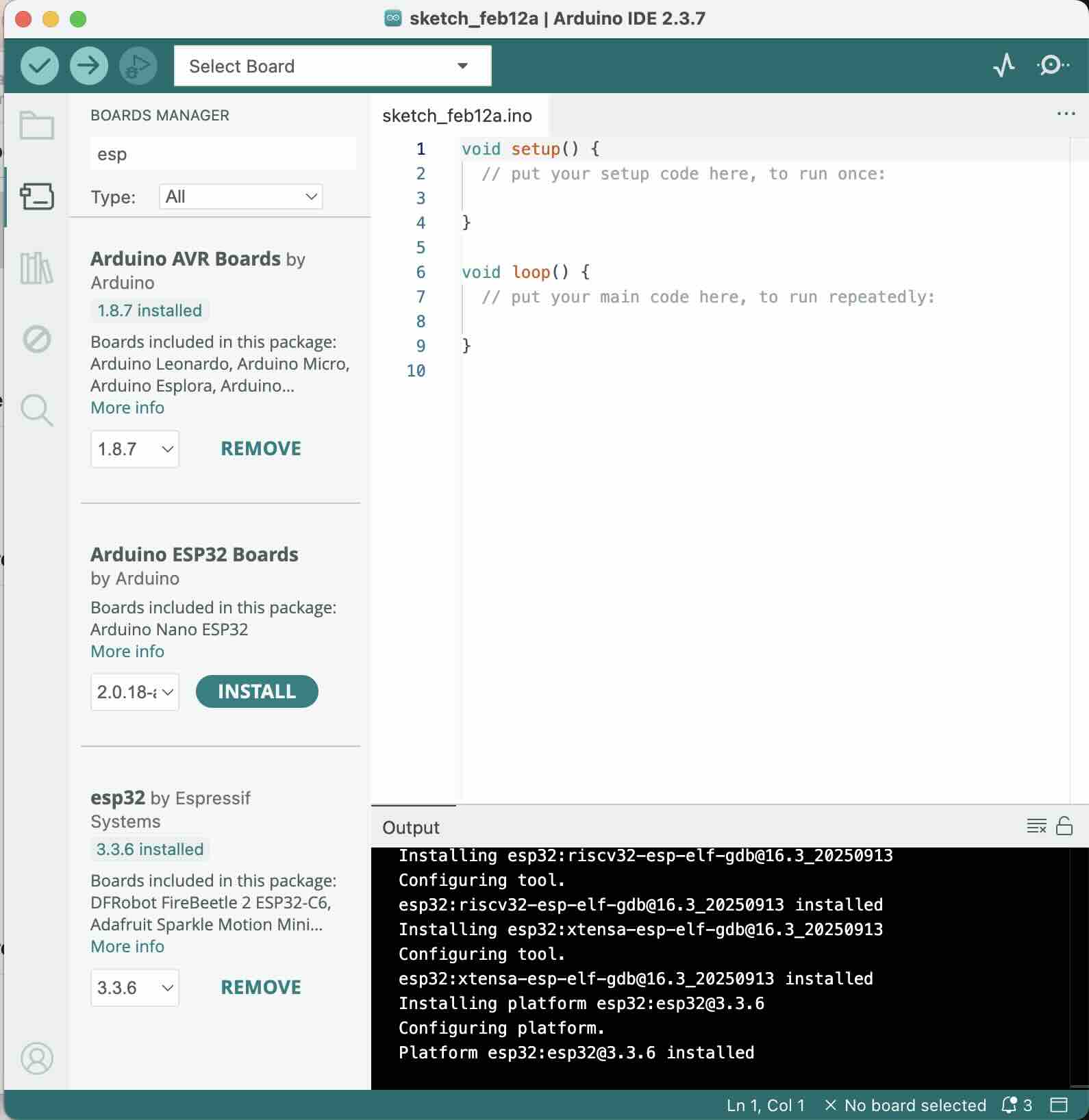
Task: Click the 1.8.7 installed badge
Action: 150,311
